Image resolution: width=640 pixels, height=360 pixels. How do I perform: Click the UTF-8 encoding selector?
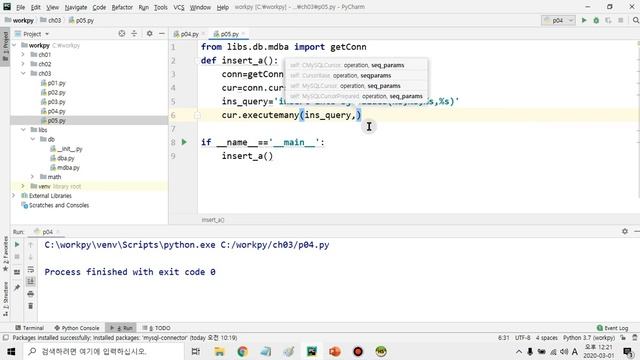click(x=522, y=338)
